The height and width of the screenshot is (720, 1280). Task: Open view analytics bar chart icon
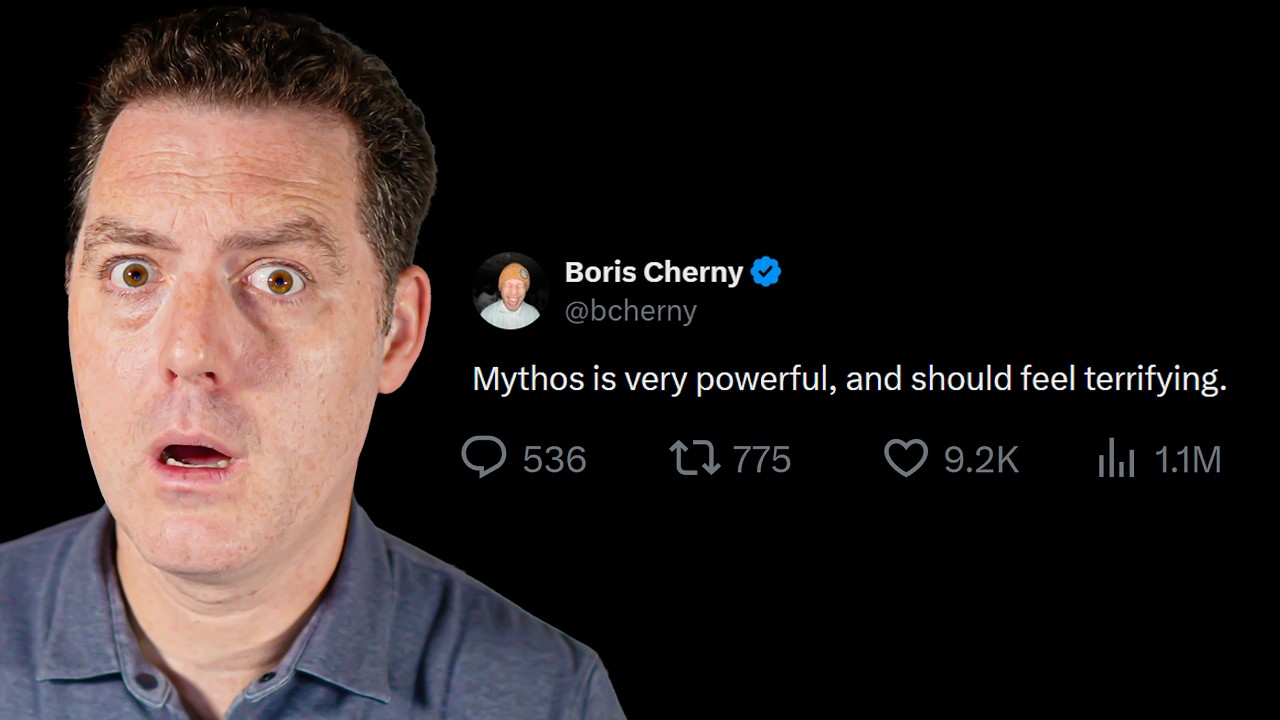[1116, 459]
